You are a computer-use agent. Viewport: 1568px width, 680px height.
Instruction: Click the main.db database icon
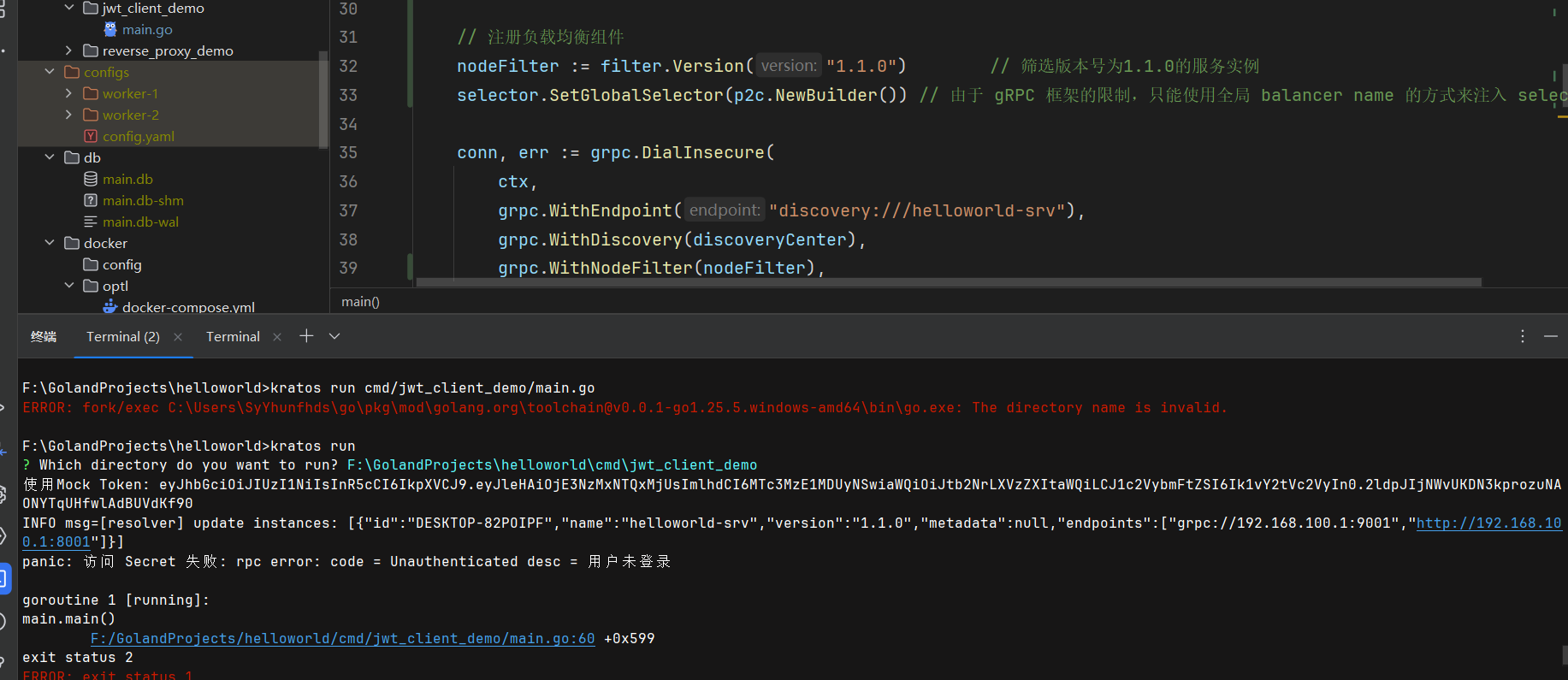[91, 179]
